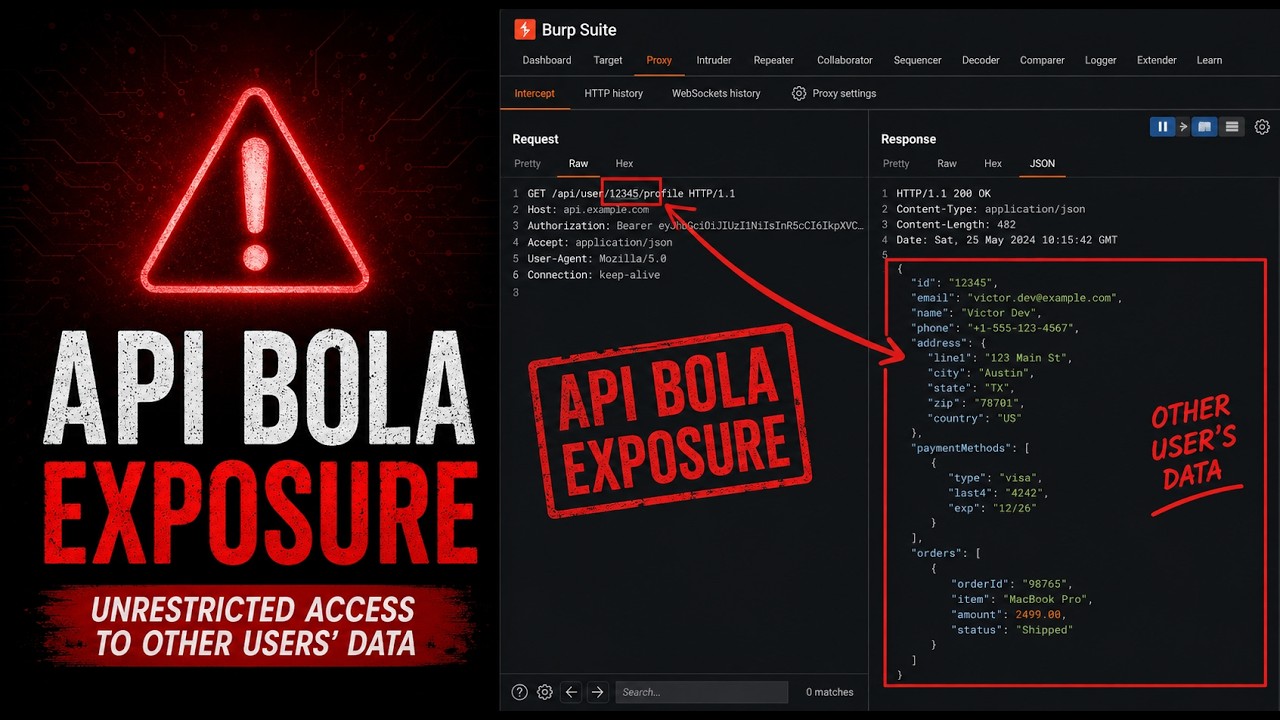This screenshot has height=720, width=1280.
Task: Open the Logger tab
Action: tap(1101, 60)
